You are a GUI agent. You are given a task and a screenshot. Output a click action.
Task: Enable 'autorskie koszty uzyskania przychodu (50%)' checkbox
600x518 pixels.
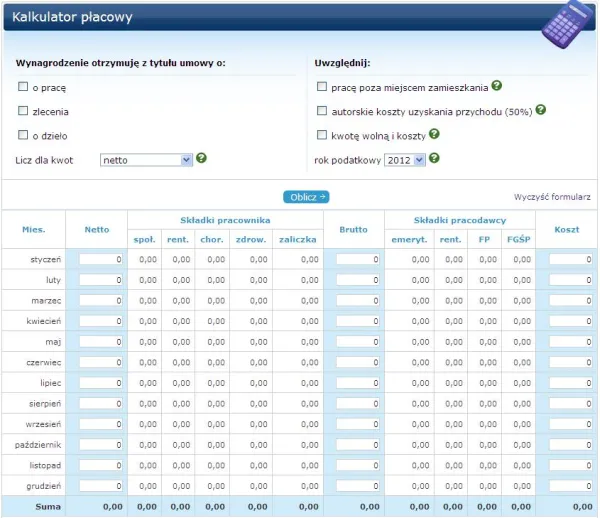click(321, 111)
